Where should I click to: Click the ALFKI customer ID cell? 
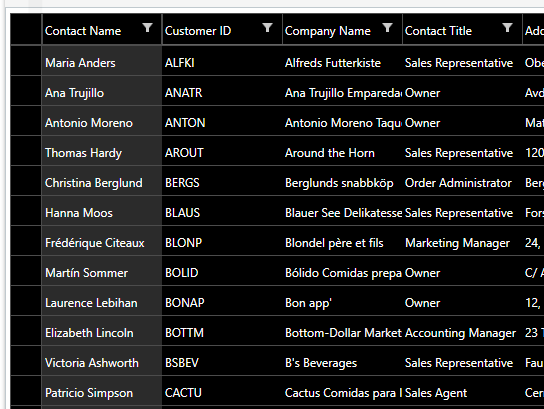click(x=222, y=61)
